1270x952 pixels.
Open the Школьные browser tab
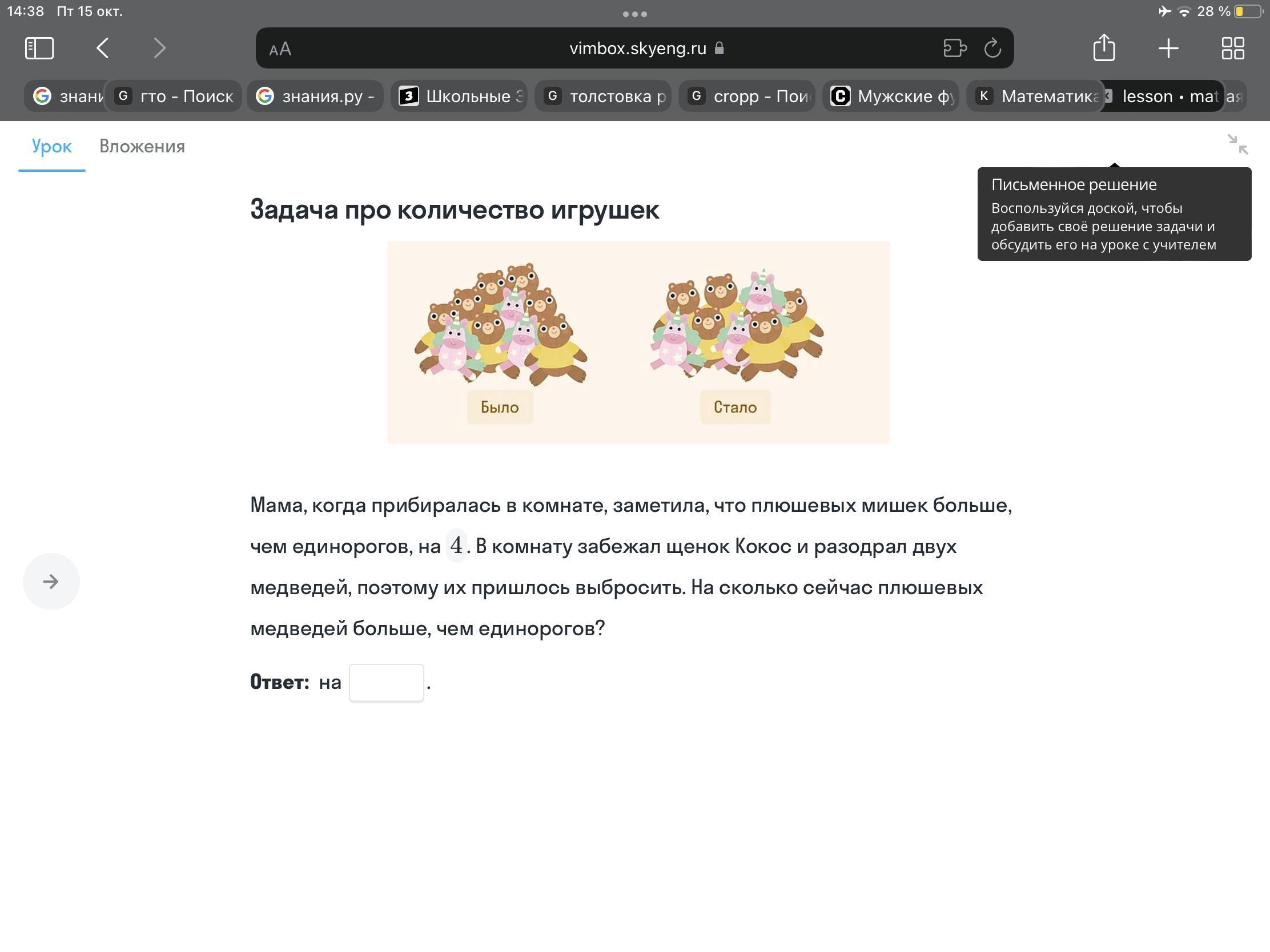[x=460, y=96]
